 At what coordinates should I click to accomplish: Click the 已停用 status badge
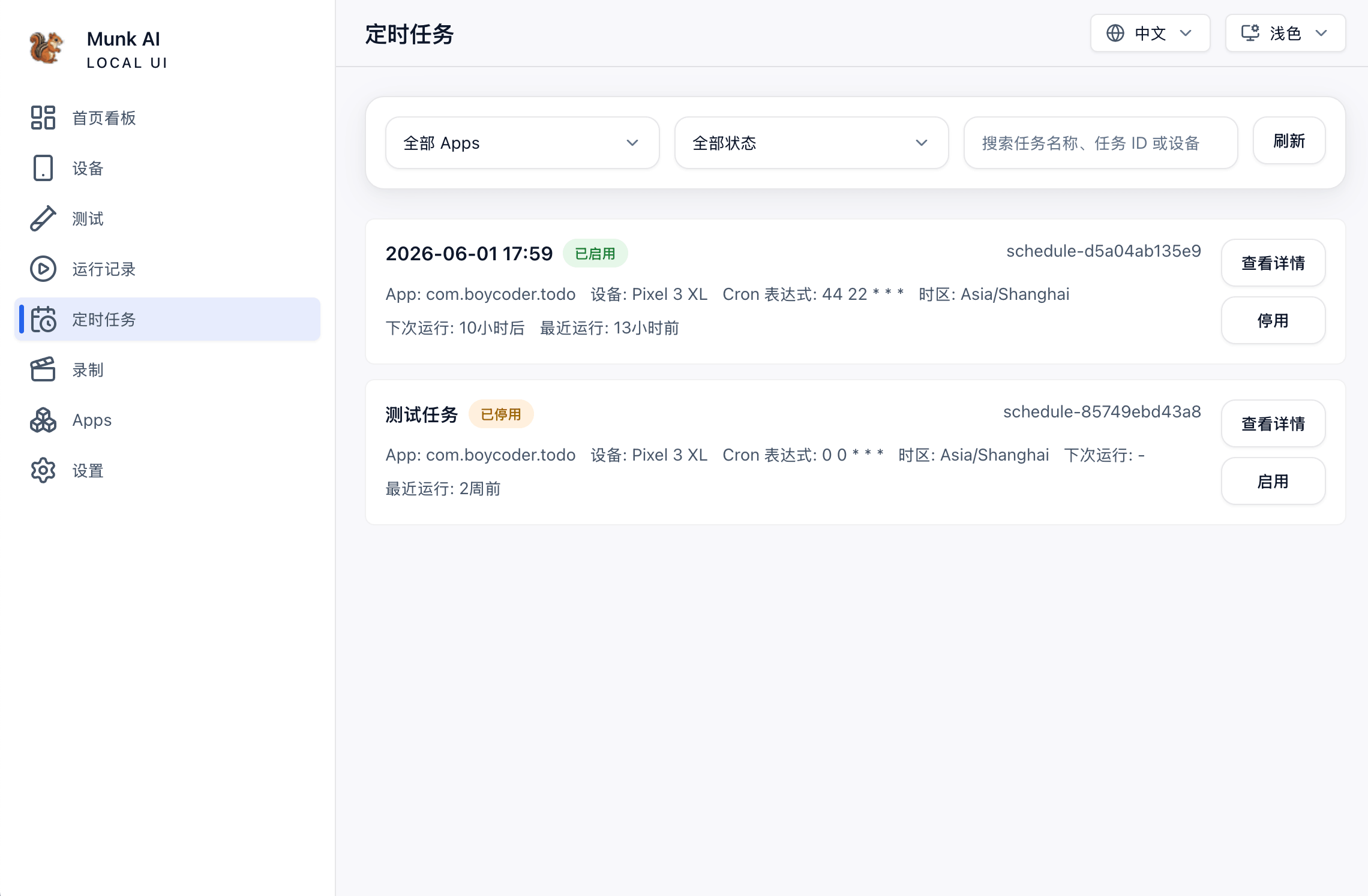(501, 414)
